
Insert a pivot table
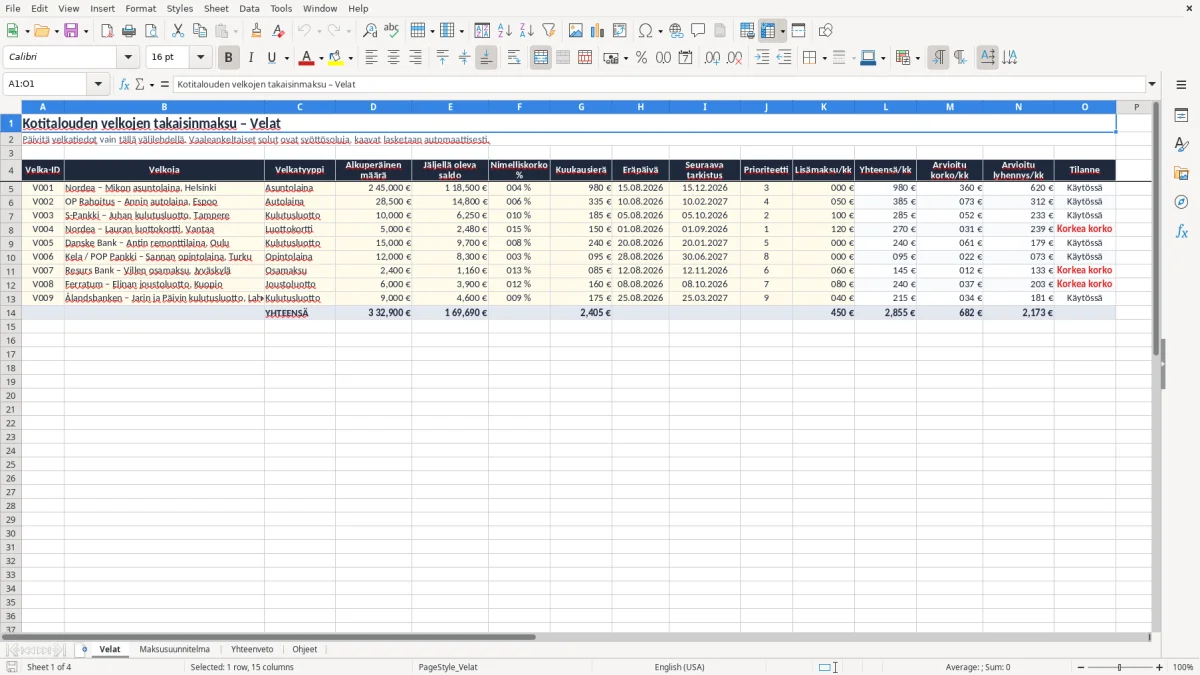point(620,31)
